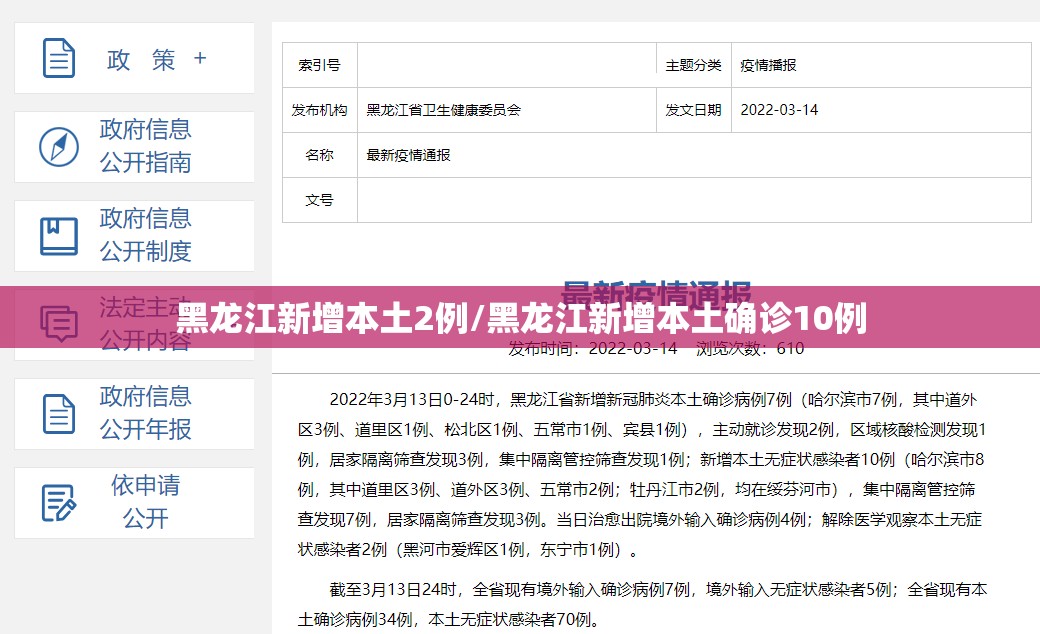This screenshot has width=1040, height=634.
Task: Select the 发布机构 label cell
Action: coord(320,110)
